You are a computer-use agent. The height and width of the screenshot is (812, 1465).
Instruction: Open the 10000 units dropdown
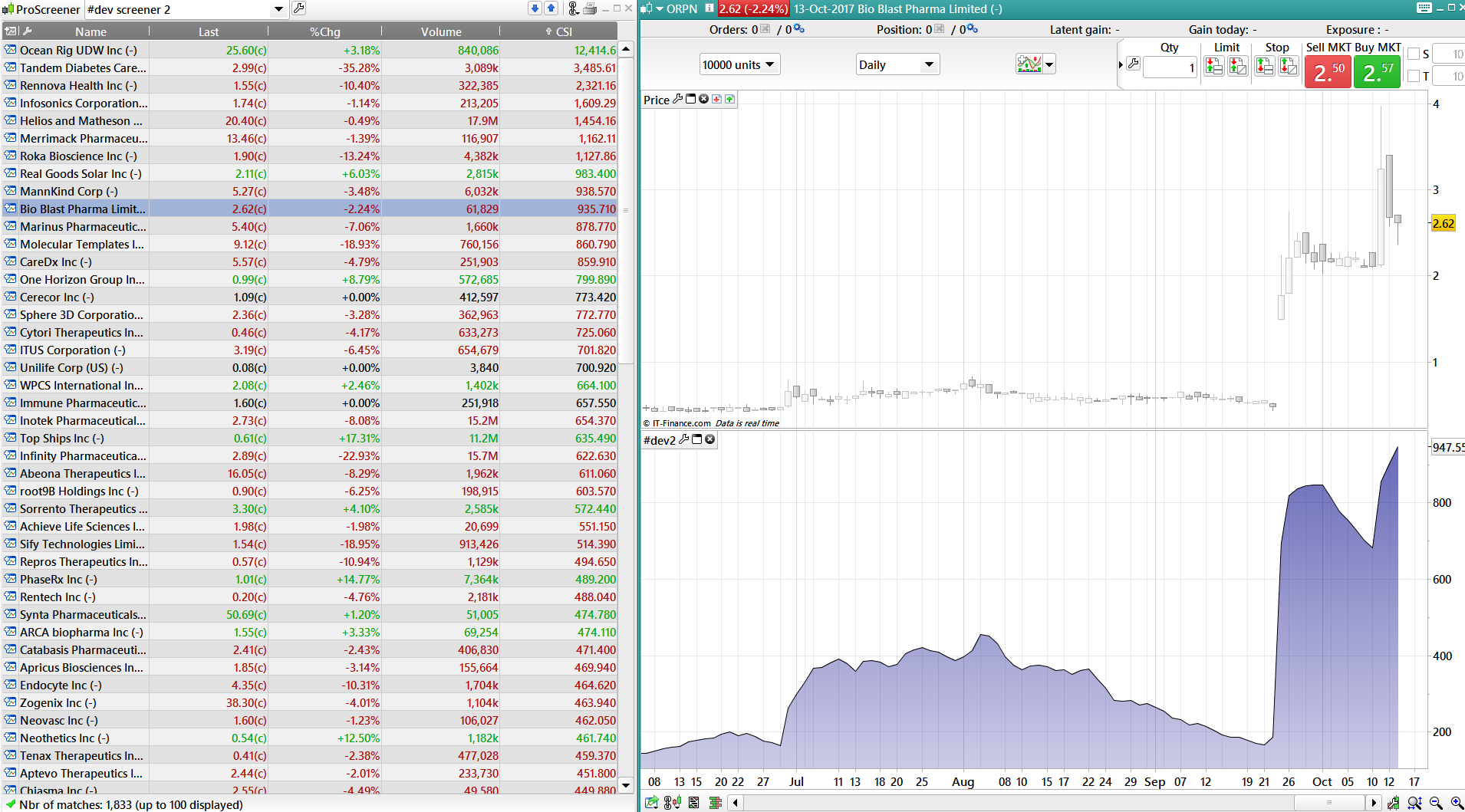point(739,64)
